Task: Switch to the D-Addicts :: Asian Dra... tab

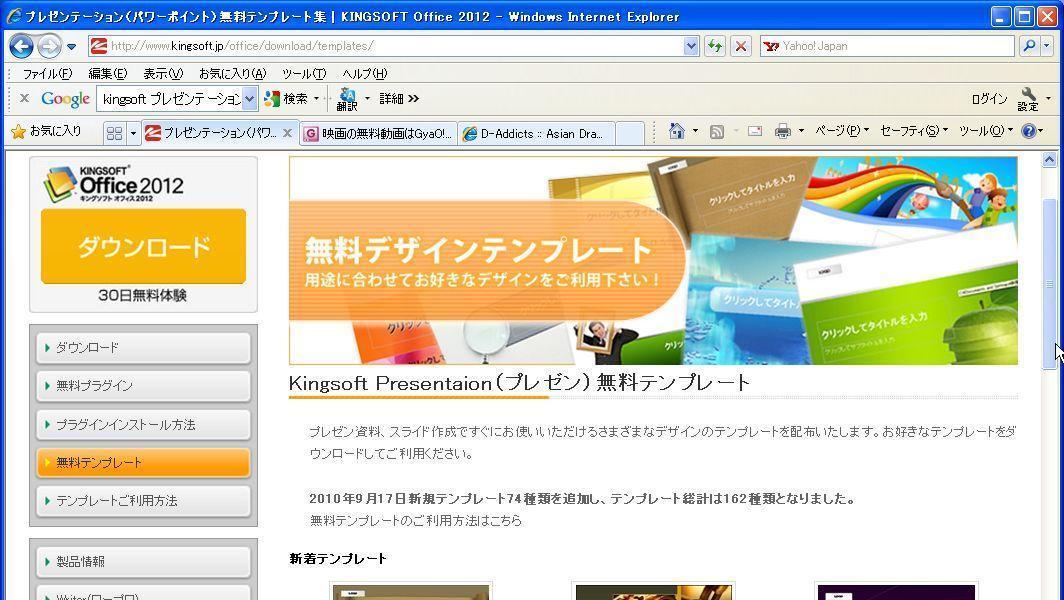Action: coord(537,134)
